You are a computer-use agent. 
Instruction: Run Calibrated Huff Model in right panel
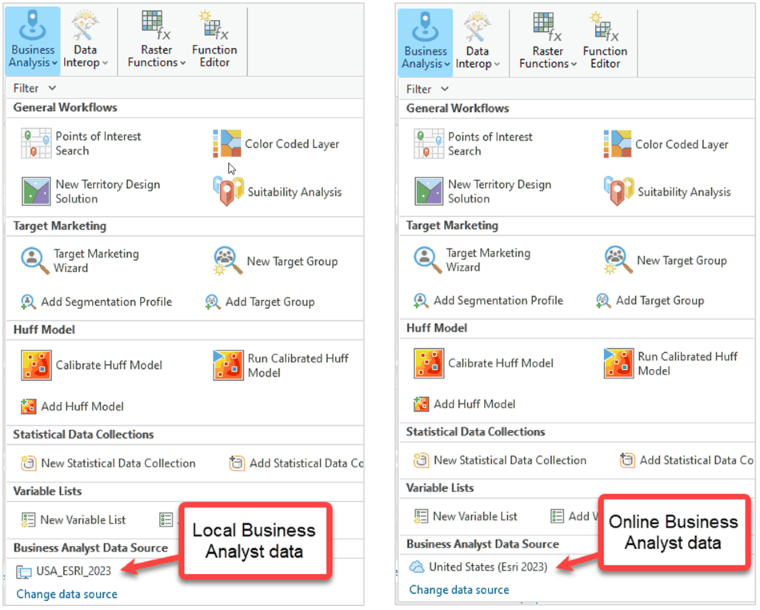tap(671, 363)
